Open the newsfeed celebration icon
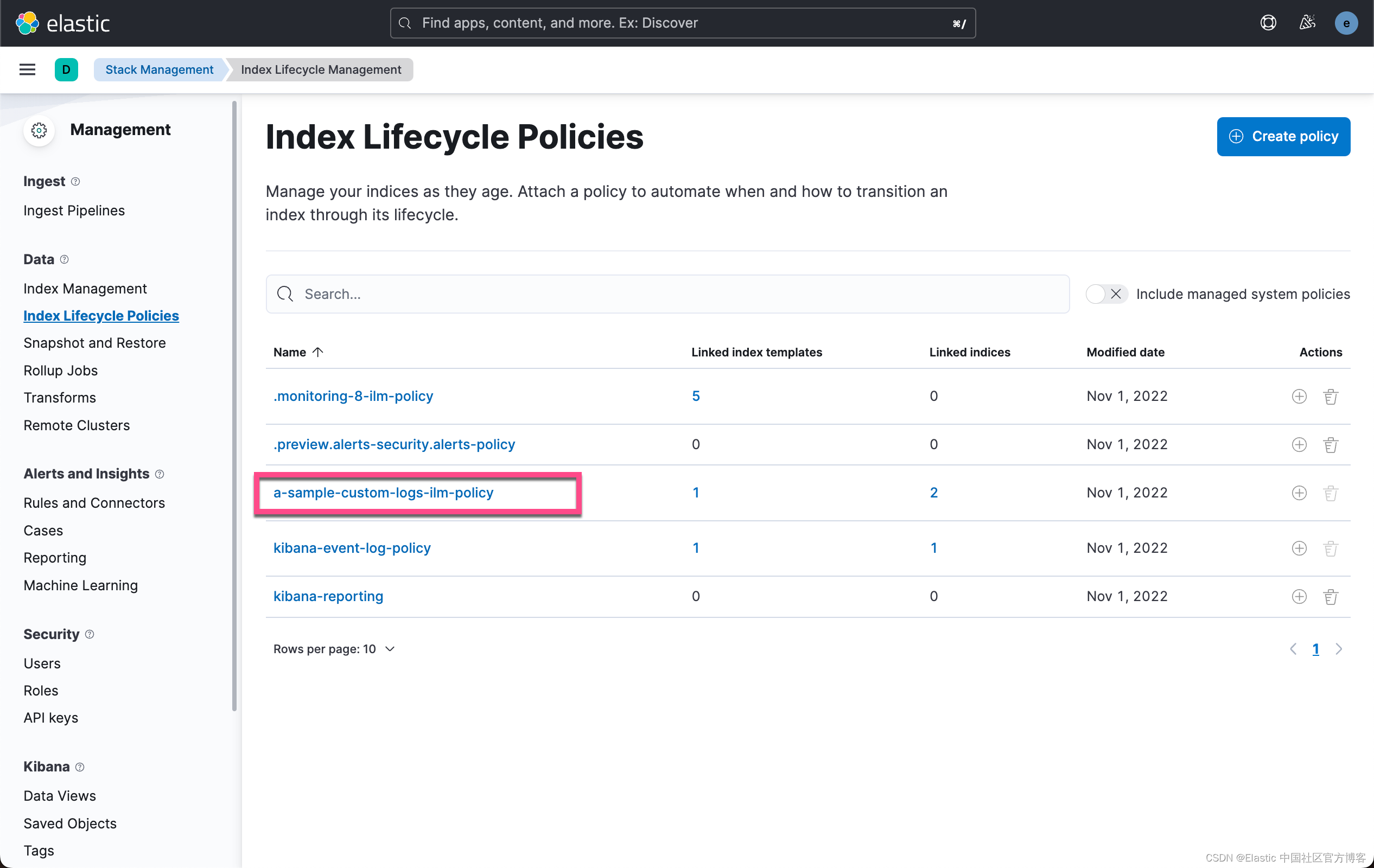 1307,23
